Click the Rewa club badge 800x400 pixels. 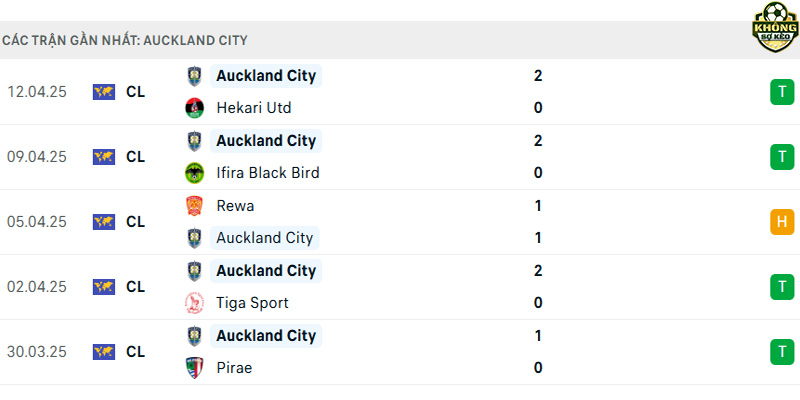tap(194, 206)
